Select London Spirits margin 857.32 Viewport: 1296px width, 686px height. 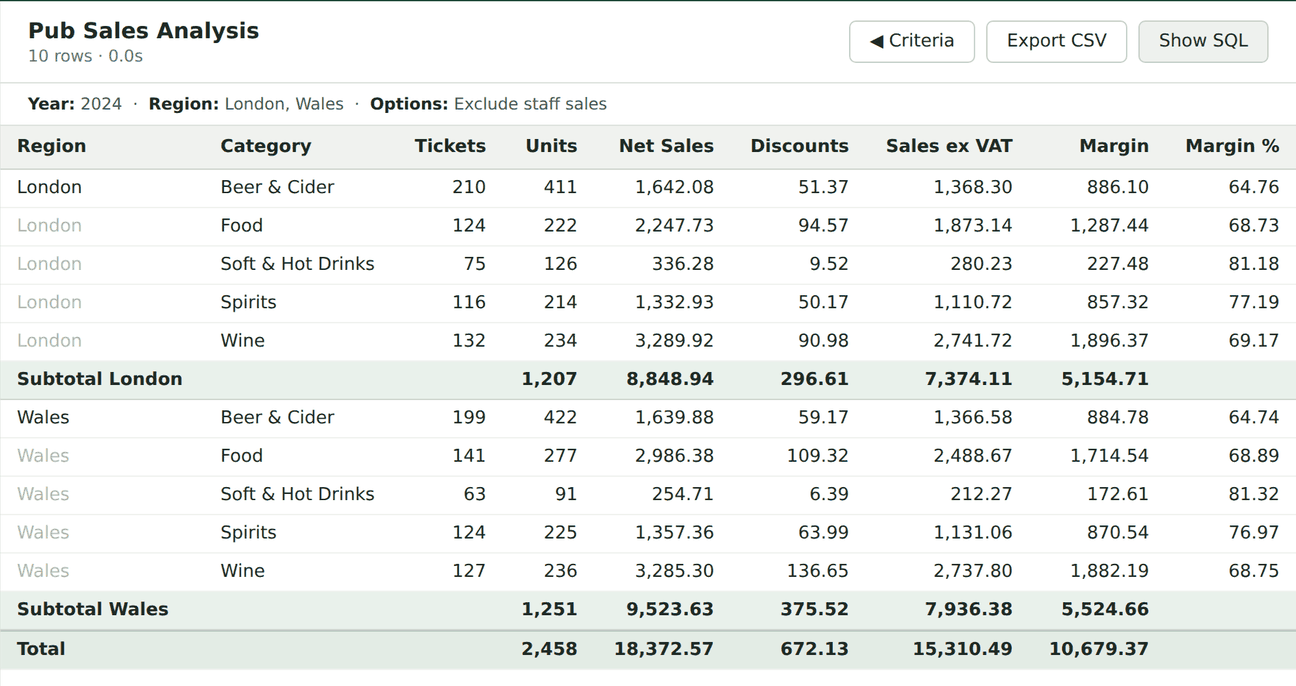(x=1117, y=302)
